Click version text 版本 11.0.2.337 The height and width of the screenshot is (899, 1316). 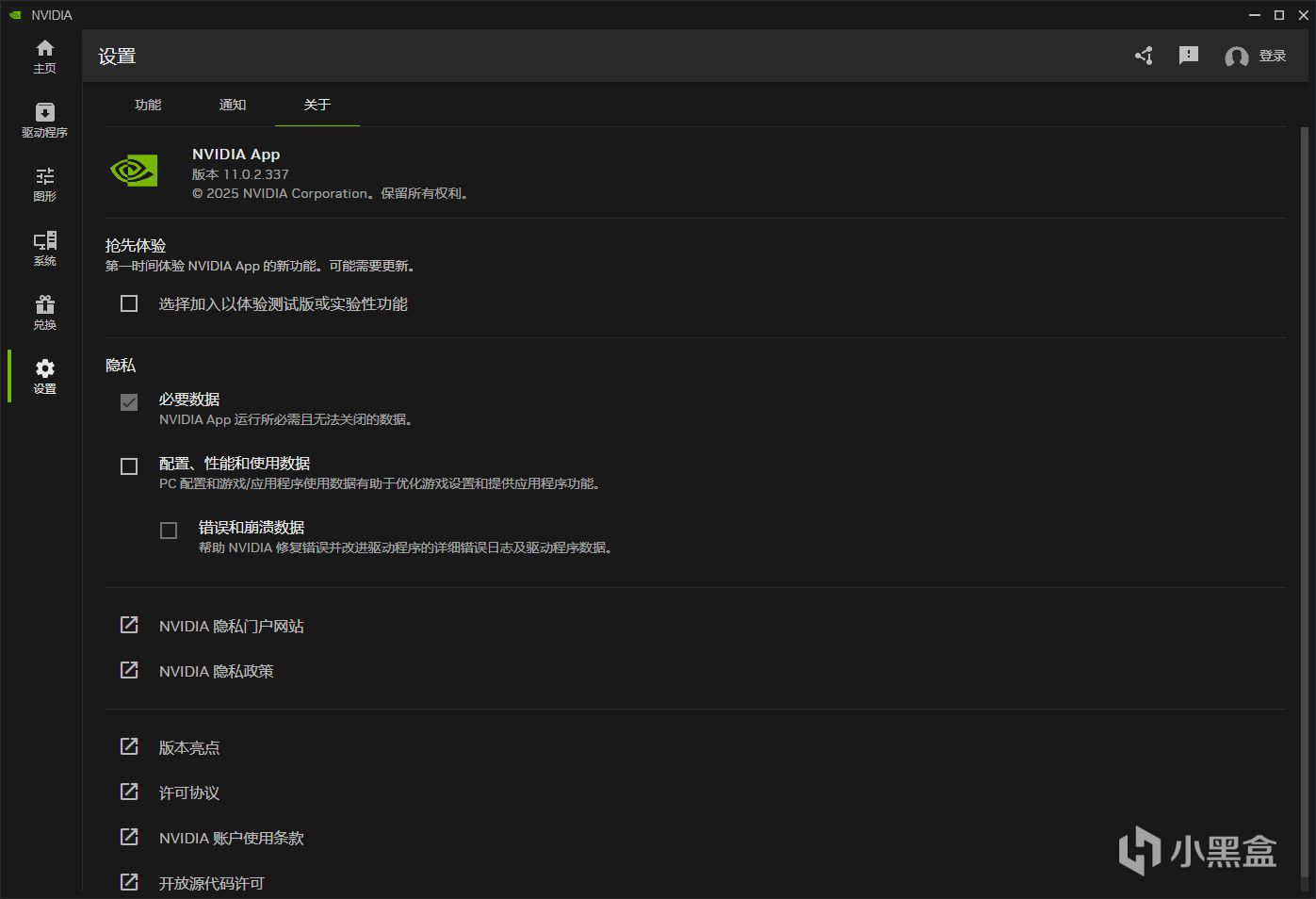(240, 174)
